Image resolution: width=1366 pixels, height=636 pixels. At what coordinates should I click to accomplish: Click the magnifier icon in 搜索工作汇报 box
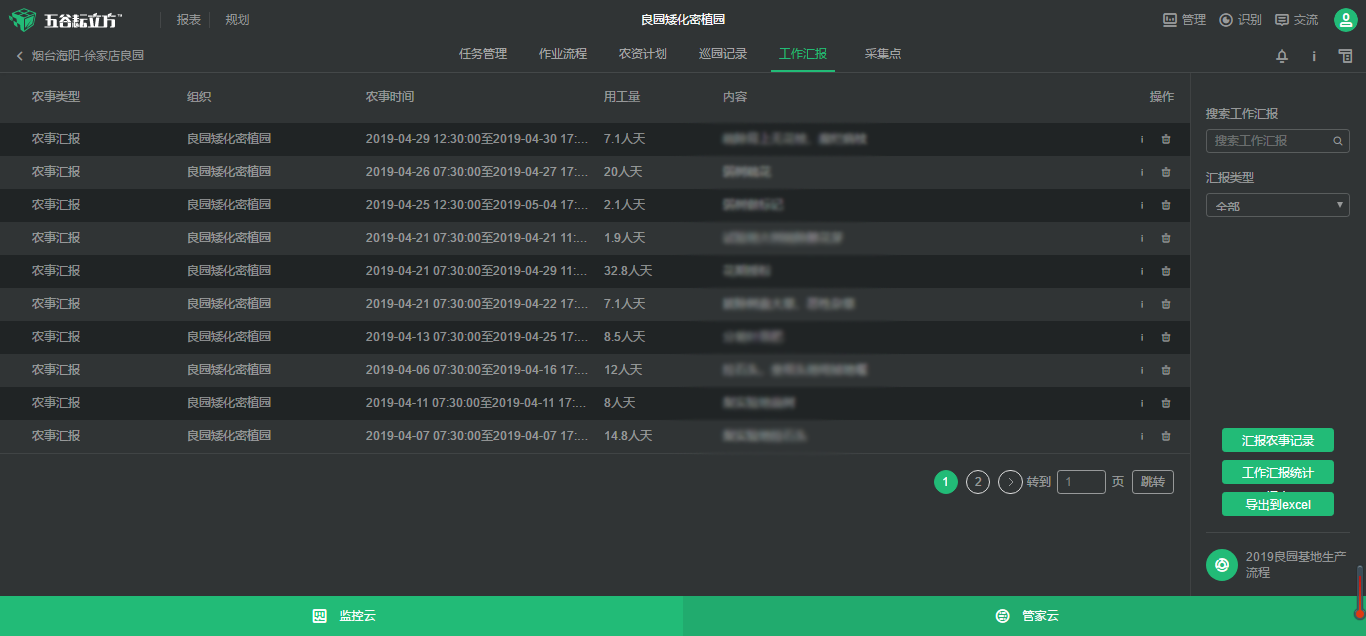[x=1337, y=141]
